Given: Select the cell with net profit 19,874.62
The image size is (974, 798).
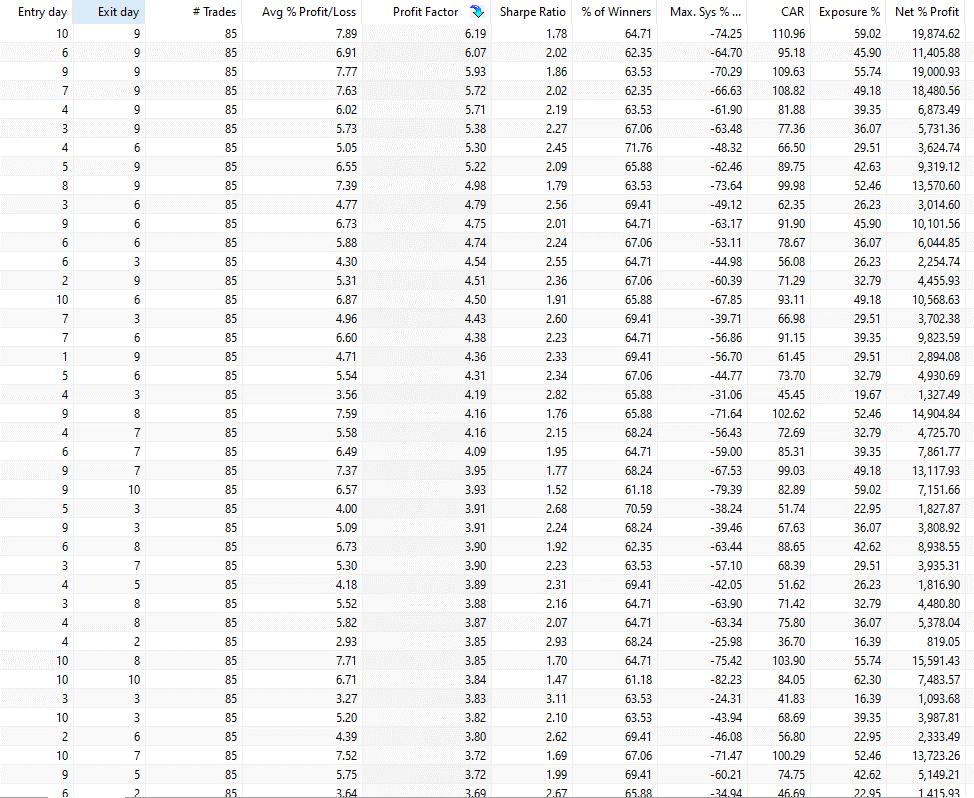Looking at the screenshot, I should click(930, 34).
